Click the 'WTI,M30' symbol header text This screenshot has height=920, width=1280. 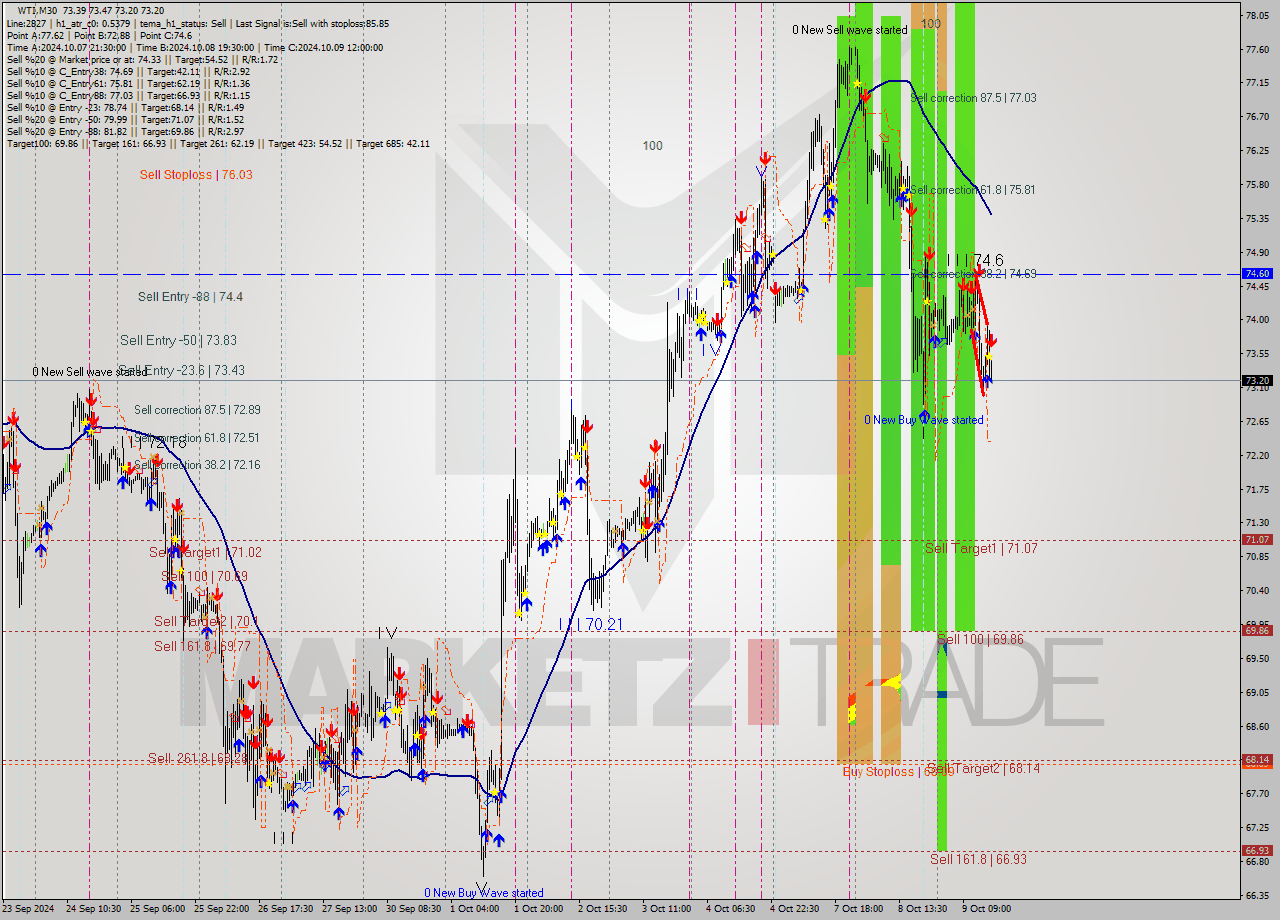39,10
